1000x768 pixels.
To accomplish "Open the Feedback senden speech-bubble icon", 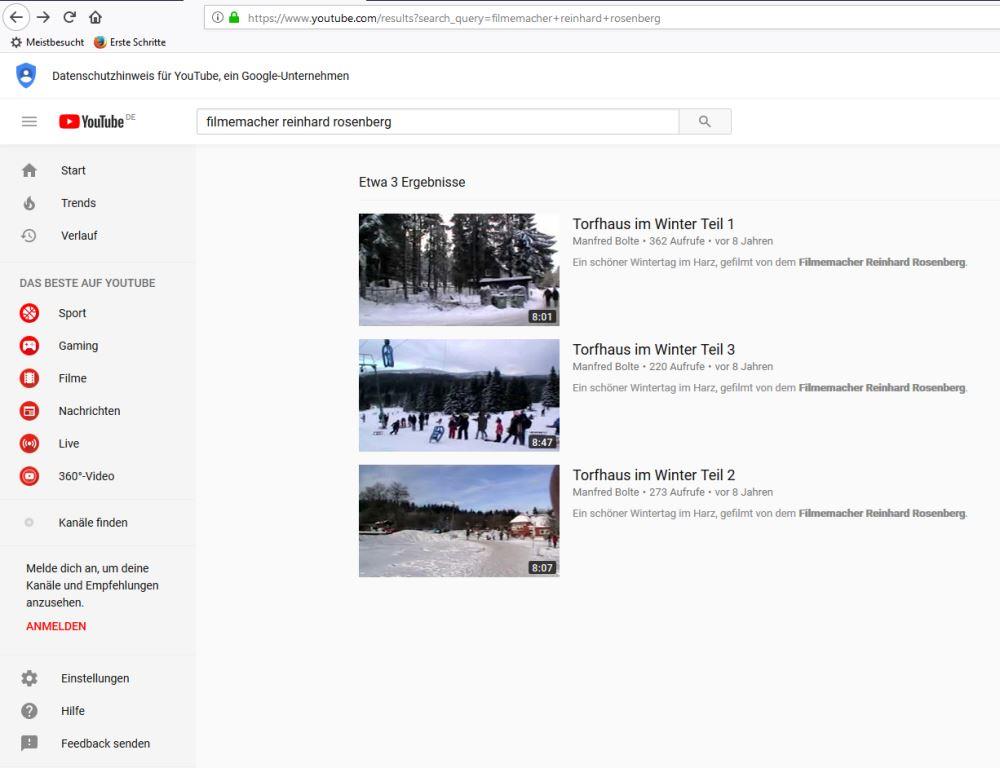I will (29, 743).
